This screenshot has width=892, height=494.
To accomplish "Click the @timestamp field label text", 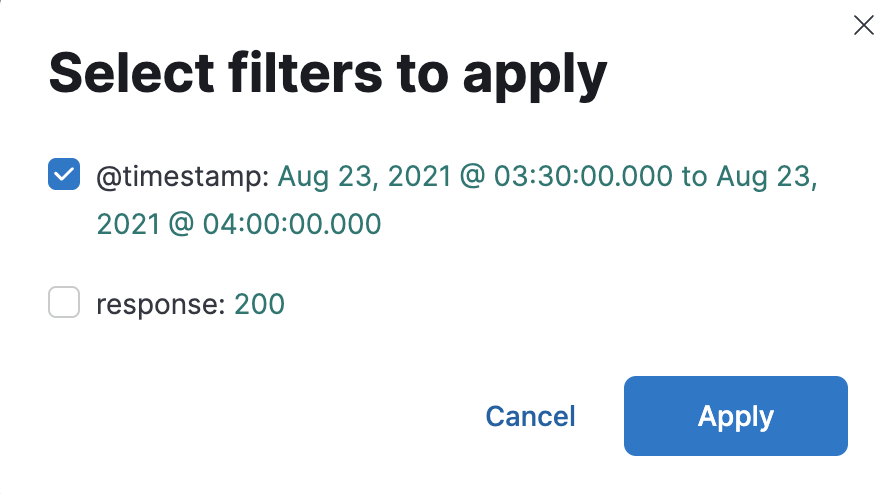I will click(183, 176).
